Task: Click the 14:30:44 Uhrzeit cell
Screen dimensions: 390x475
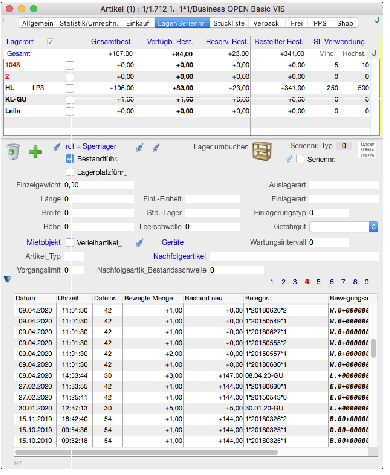Action: (x=75, y=376)
